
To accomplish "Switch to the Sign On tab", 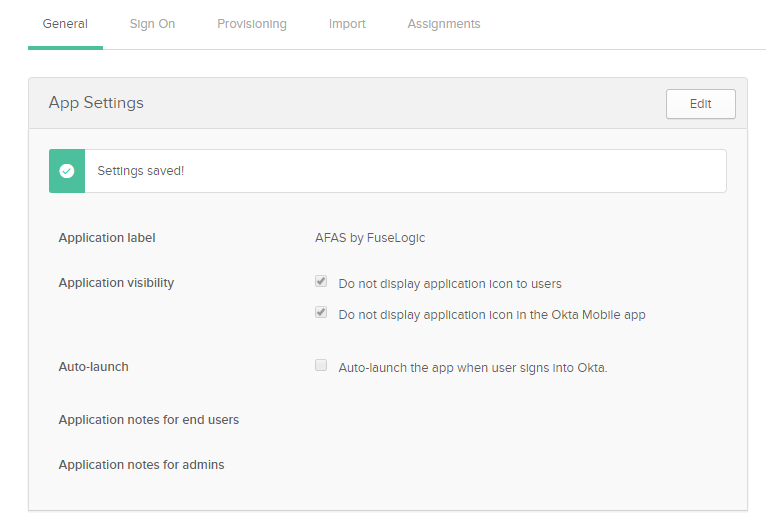I will coord(152,24).
